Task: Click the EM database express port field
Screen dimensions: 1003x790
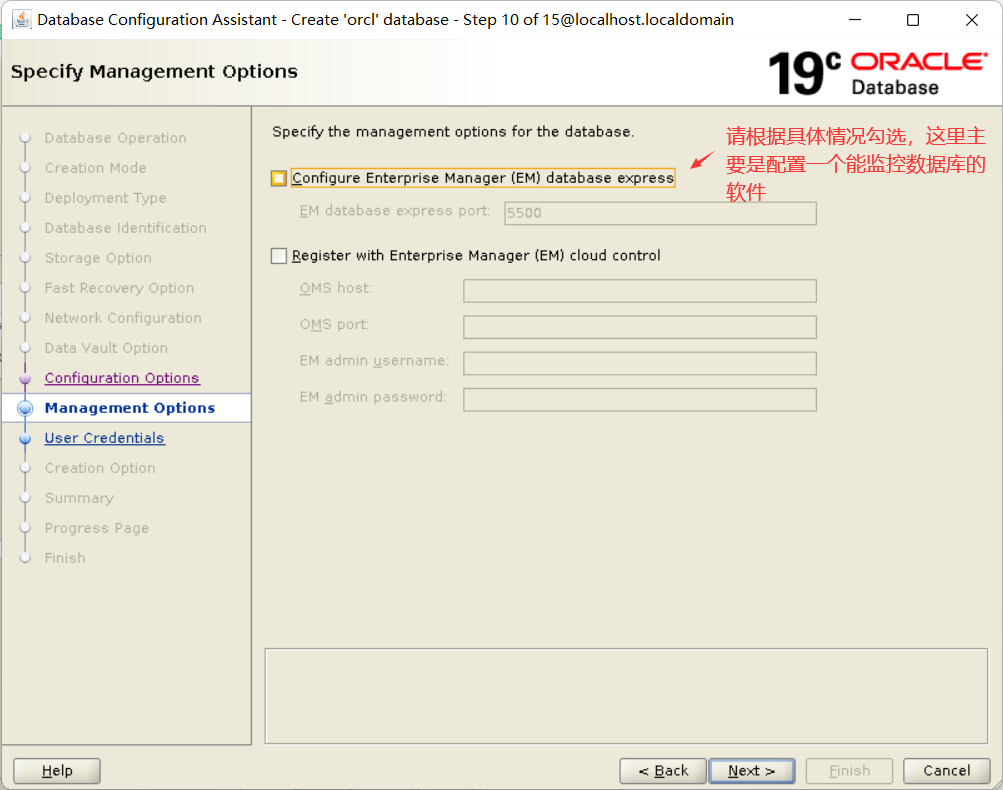Action: [660, 213]
